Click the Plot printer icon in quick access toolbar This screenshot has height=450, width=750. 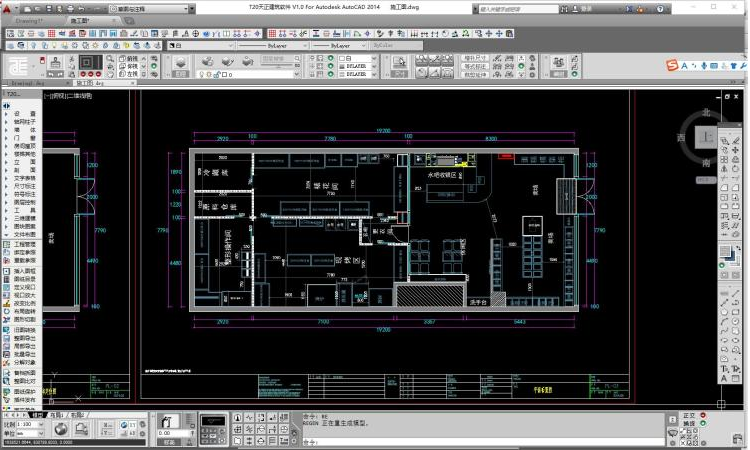[x=70, y=9]
